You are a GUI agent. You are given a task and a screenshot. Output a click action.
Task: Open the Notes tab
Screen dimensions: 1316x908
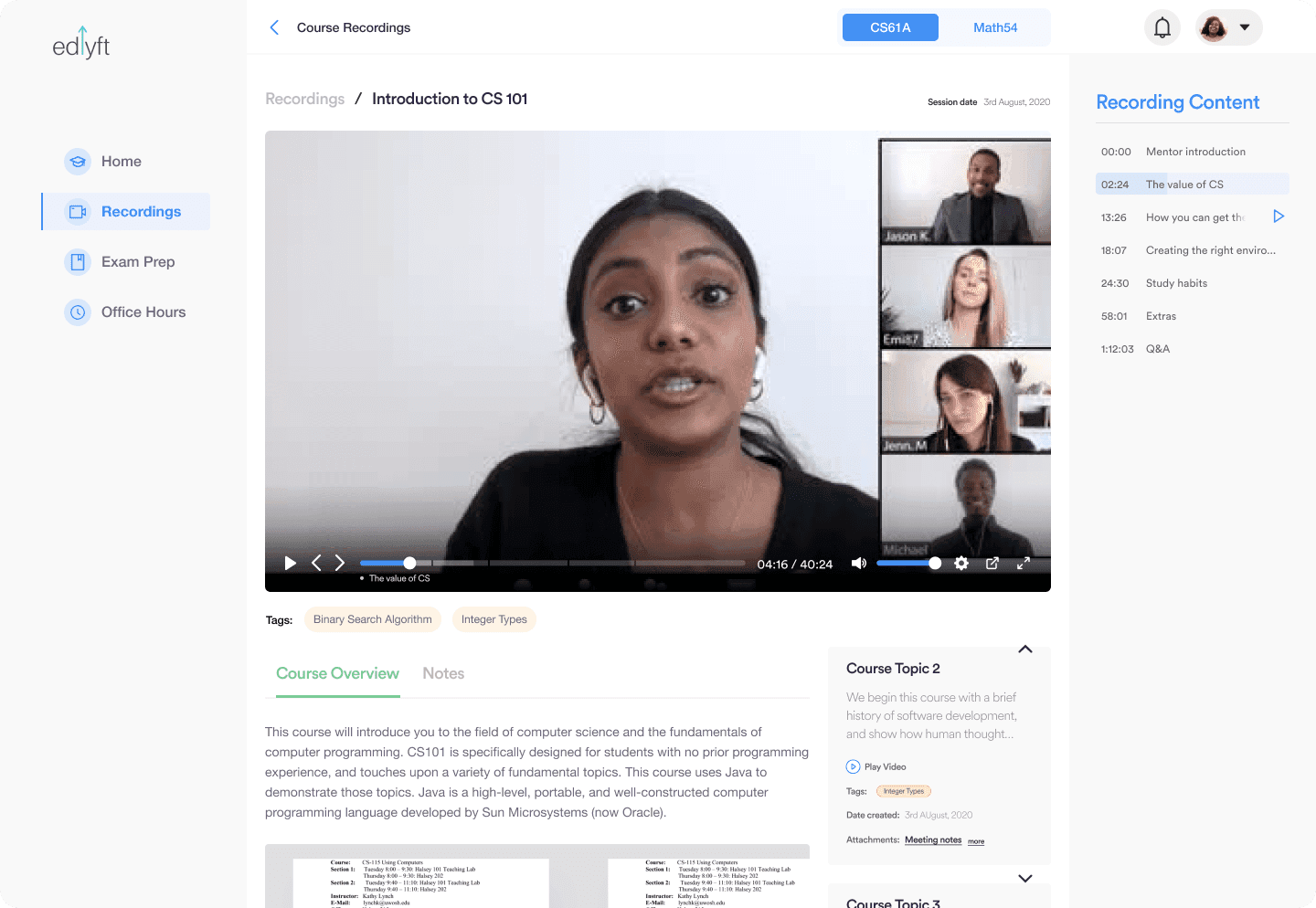pos(443,674)
